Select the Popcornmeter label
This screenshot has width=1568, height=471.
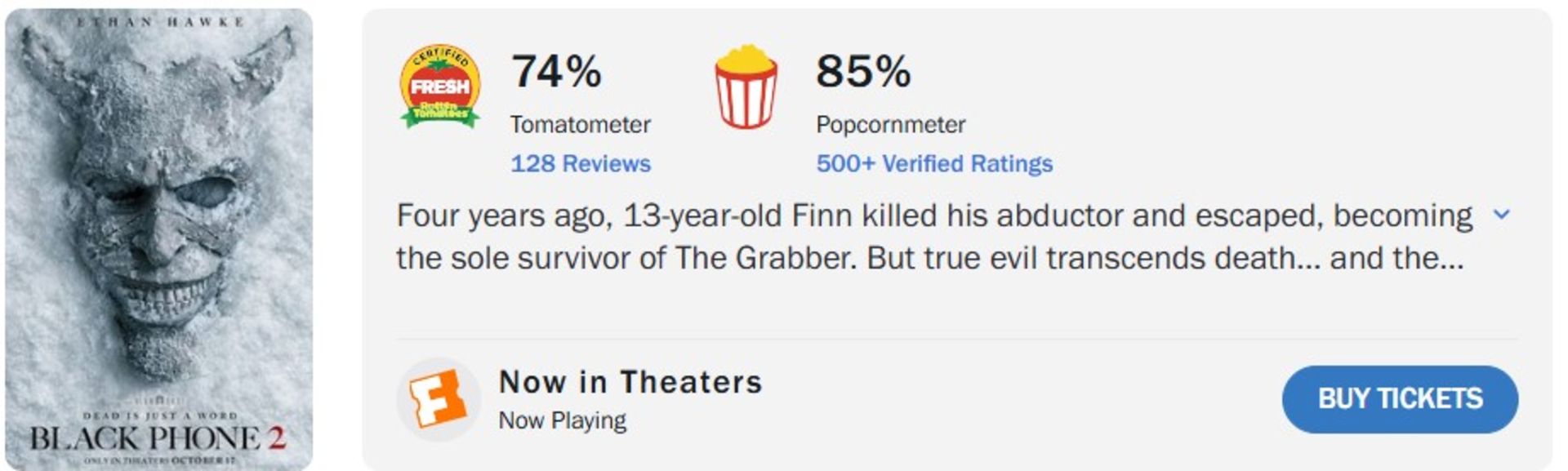pos(890,124)
